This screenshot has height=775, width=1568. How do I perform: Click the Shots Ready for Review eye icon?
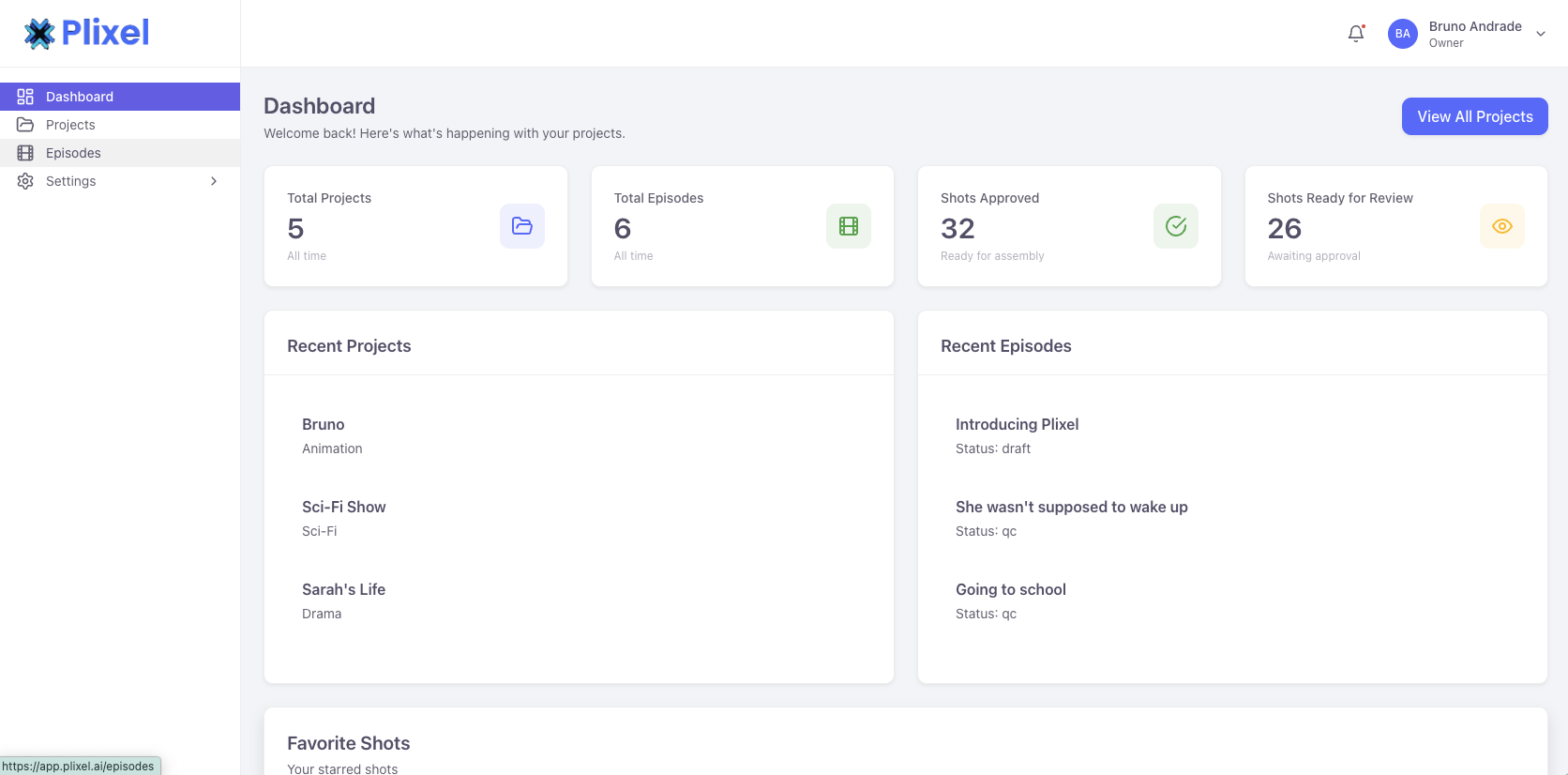[1502, 226]
